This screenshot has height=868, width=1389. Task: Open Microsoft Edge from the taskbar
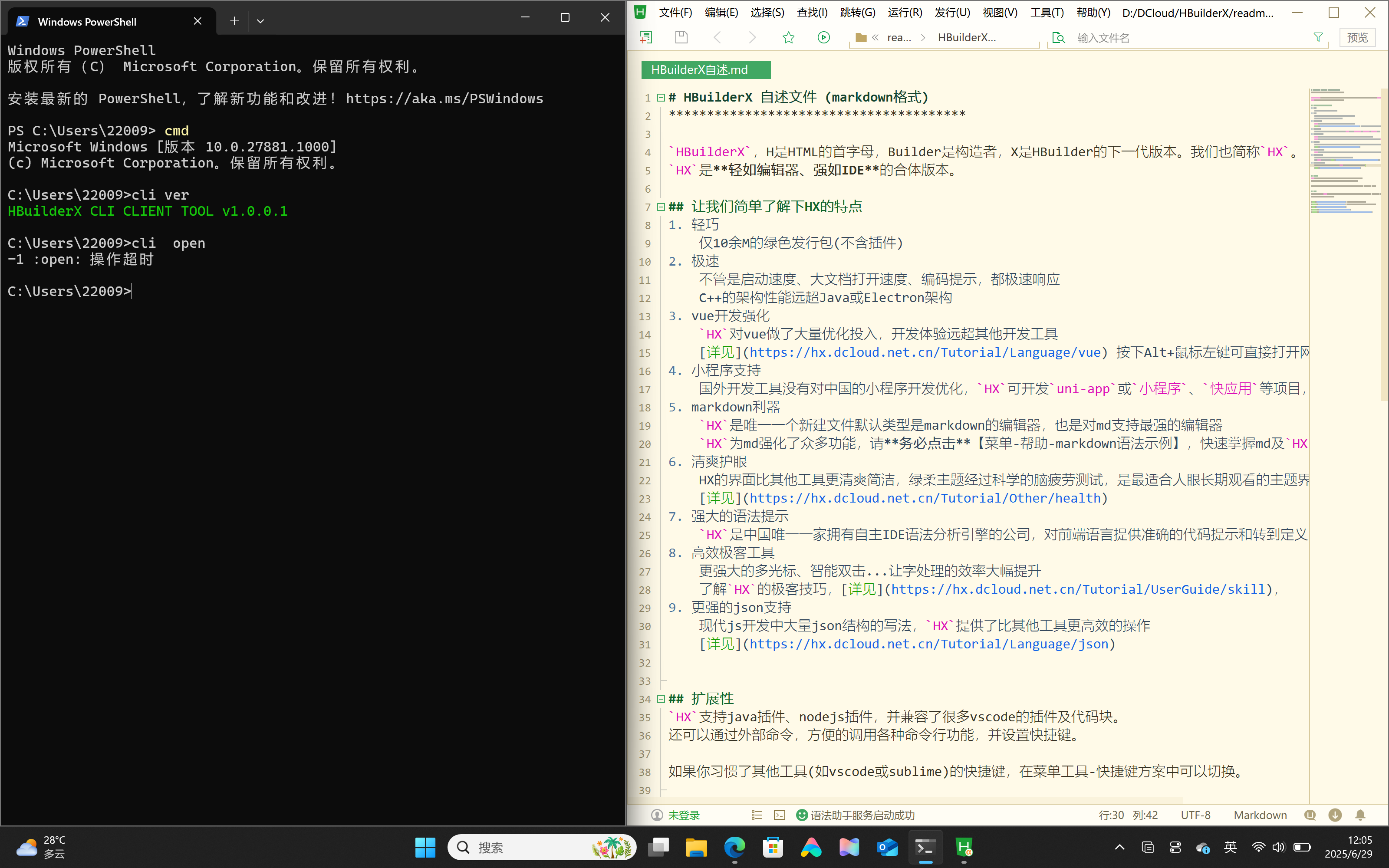click(735, 847)
